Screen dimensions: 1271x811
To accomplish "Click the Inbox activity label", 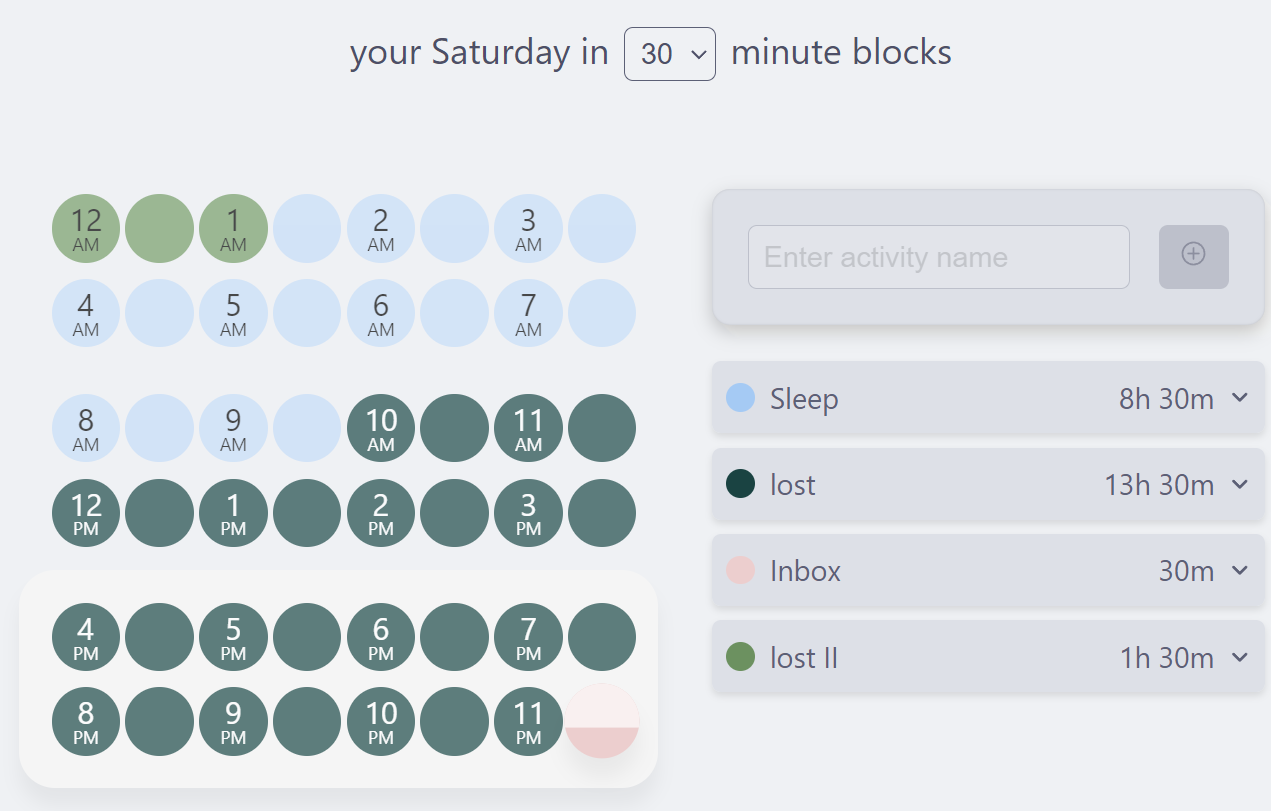I will point(805,571).
